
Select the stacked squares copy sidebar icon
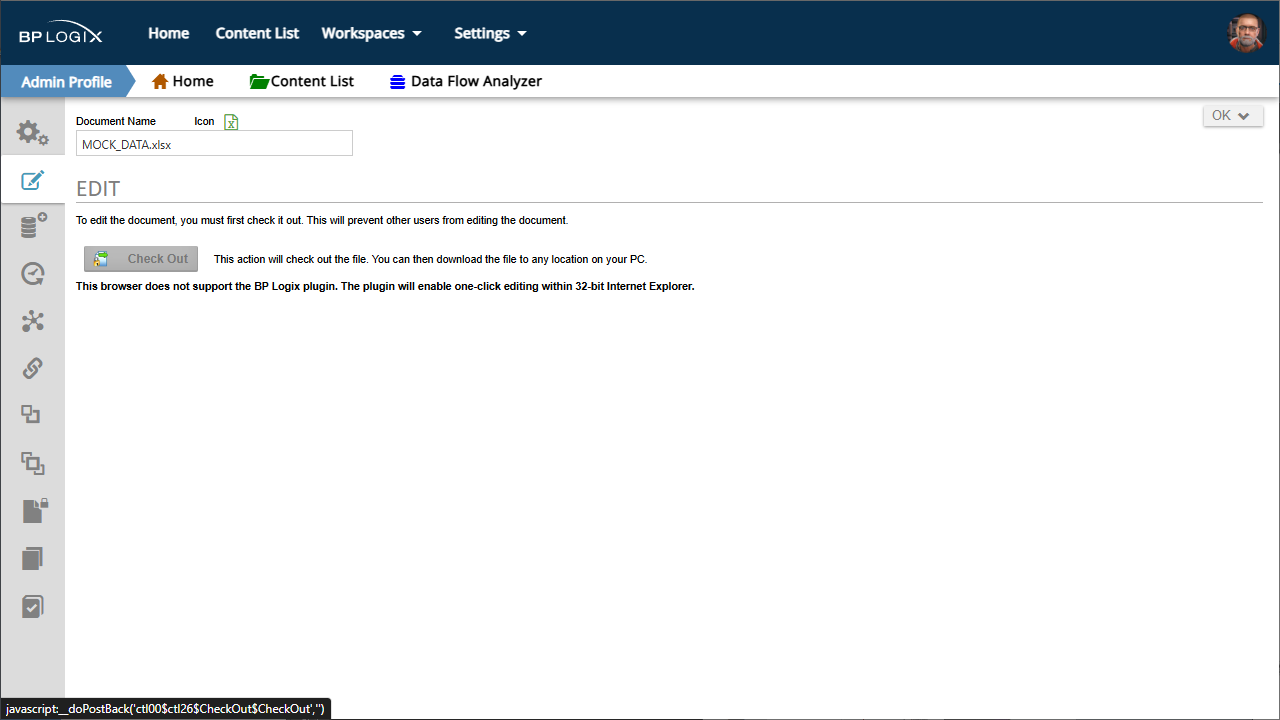pyautogui.click(x=33, y=462)
